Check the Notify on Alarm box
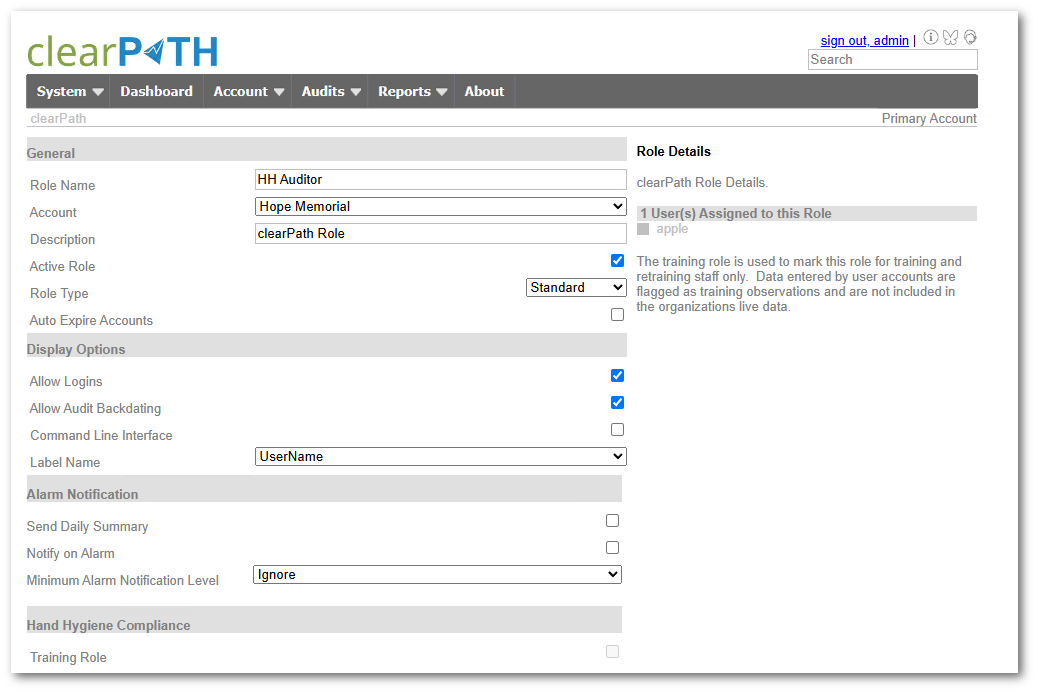This screenshot has height=692, width=1037. point(612,548)
